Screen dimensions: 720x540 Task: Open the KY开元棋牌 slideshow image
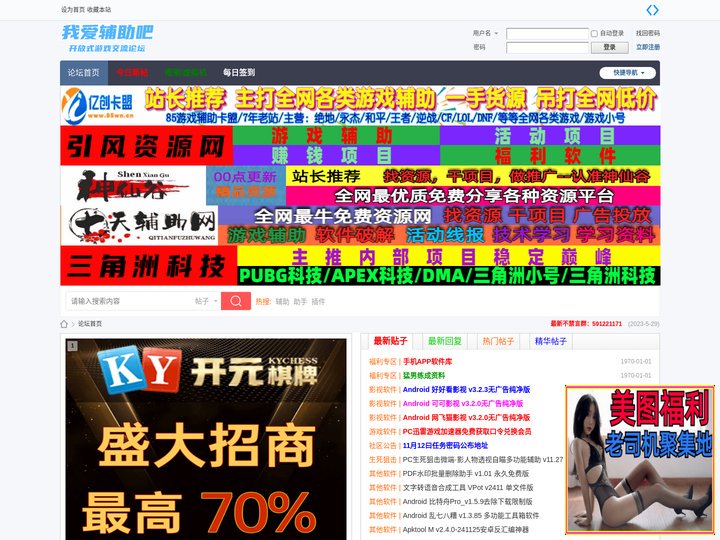tap(206, 439)
